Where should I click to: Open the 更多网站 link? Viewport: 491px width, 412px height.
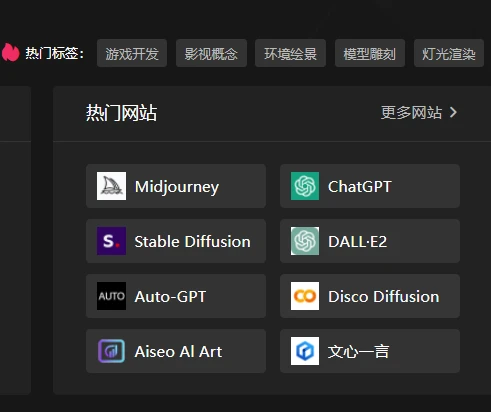411,112
